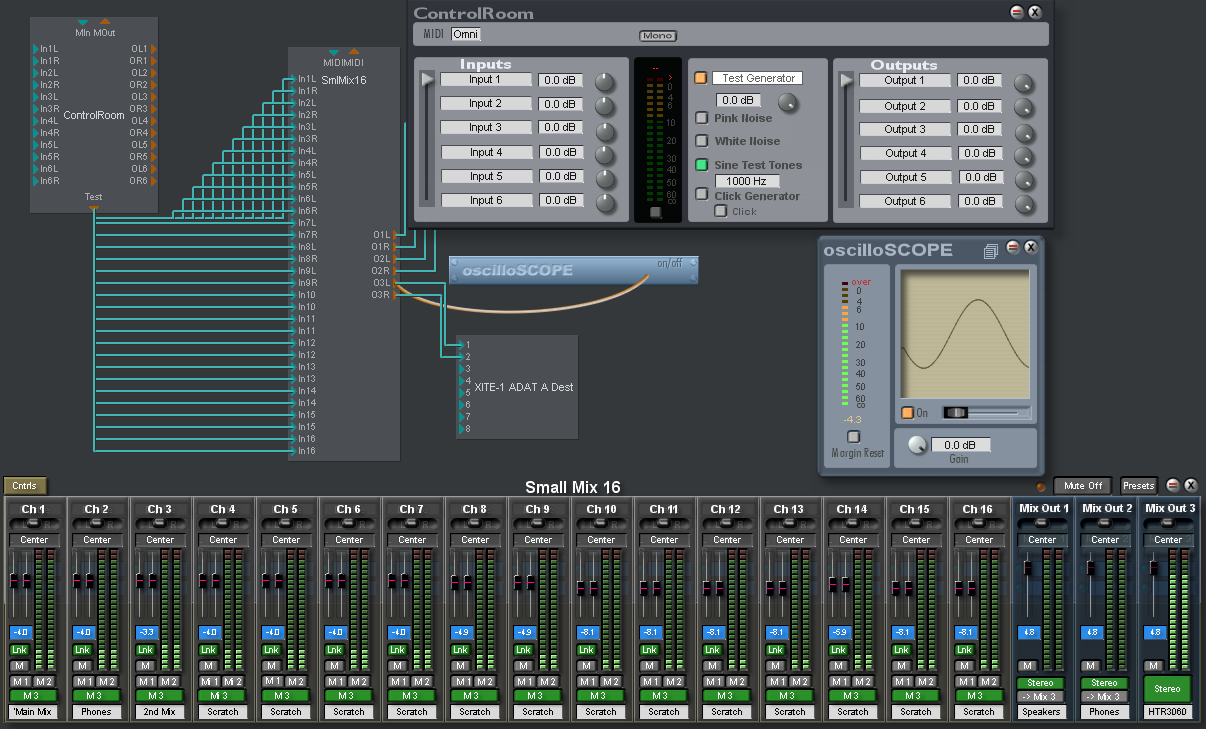Click the XITE-1 ADAT A Dest module
This screenshot has width=1206, height=729.
(x=517, y=387)
